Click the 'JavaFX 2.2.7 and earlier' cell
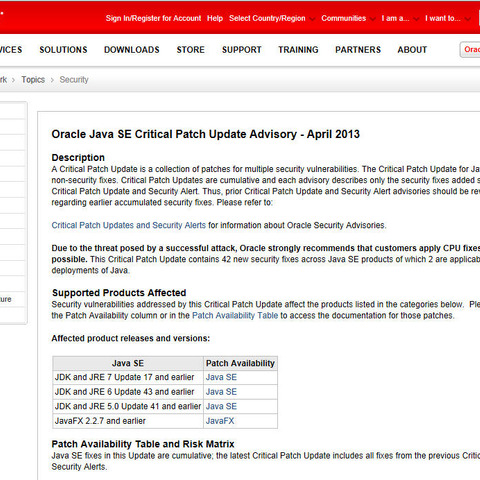The width and height of the screenshot is (480, 480). click(128, 421)
